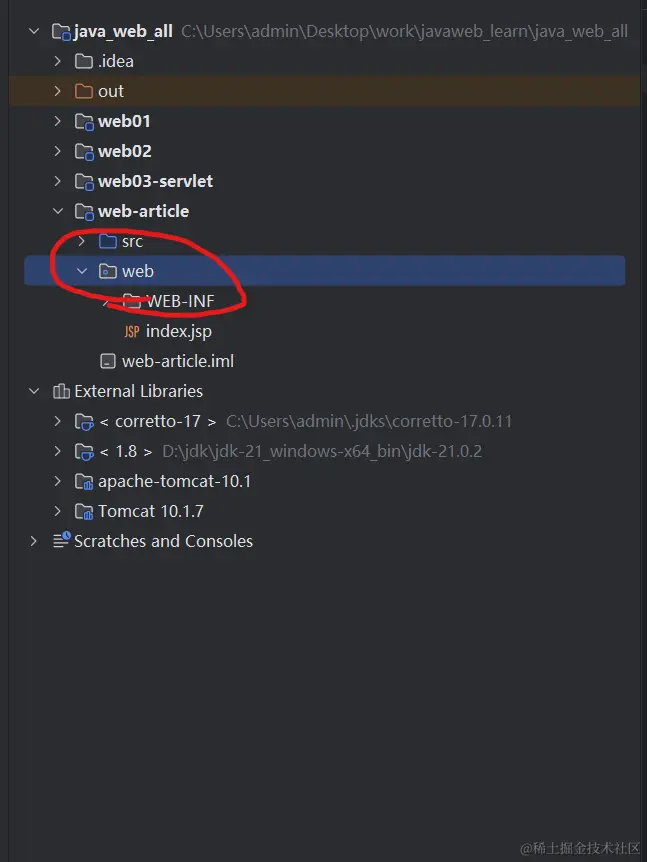Click the out folder icon
647x862 pixels.
[83, 91]
